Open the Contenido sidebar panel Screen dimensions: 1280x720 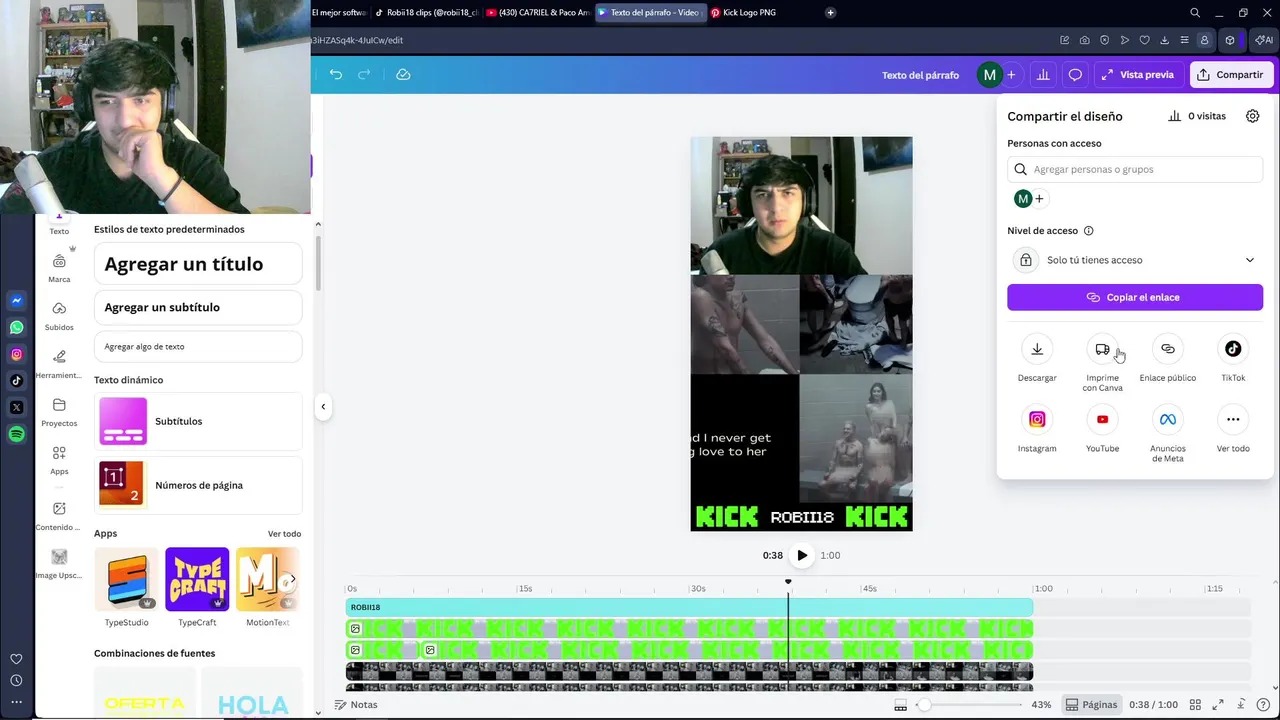click(x=59, y=516)
